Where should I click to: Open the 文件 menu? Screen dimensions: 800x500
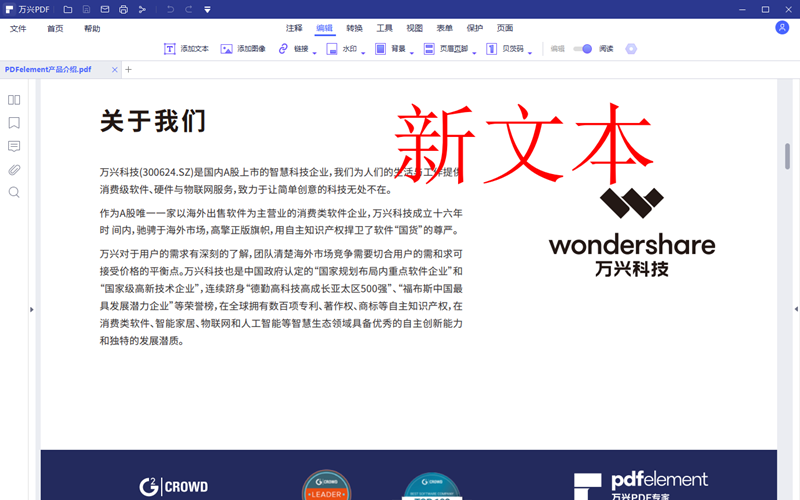(x=18, y=29)
